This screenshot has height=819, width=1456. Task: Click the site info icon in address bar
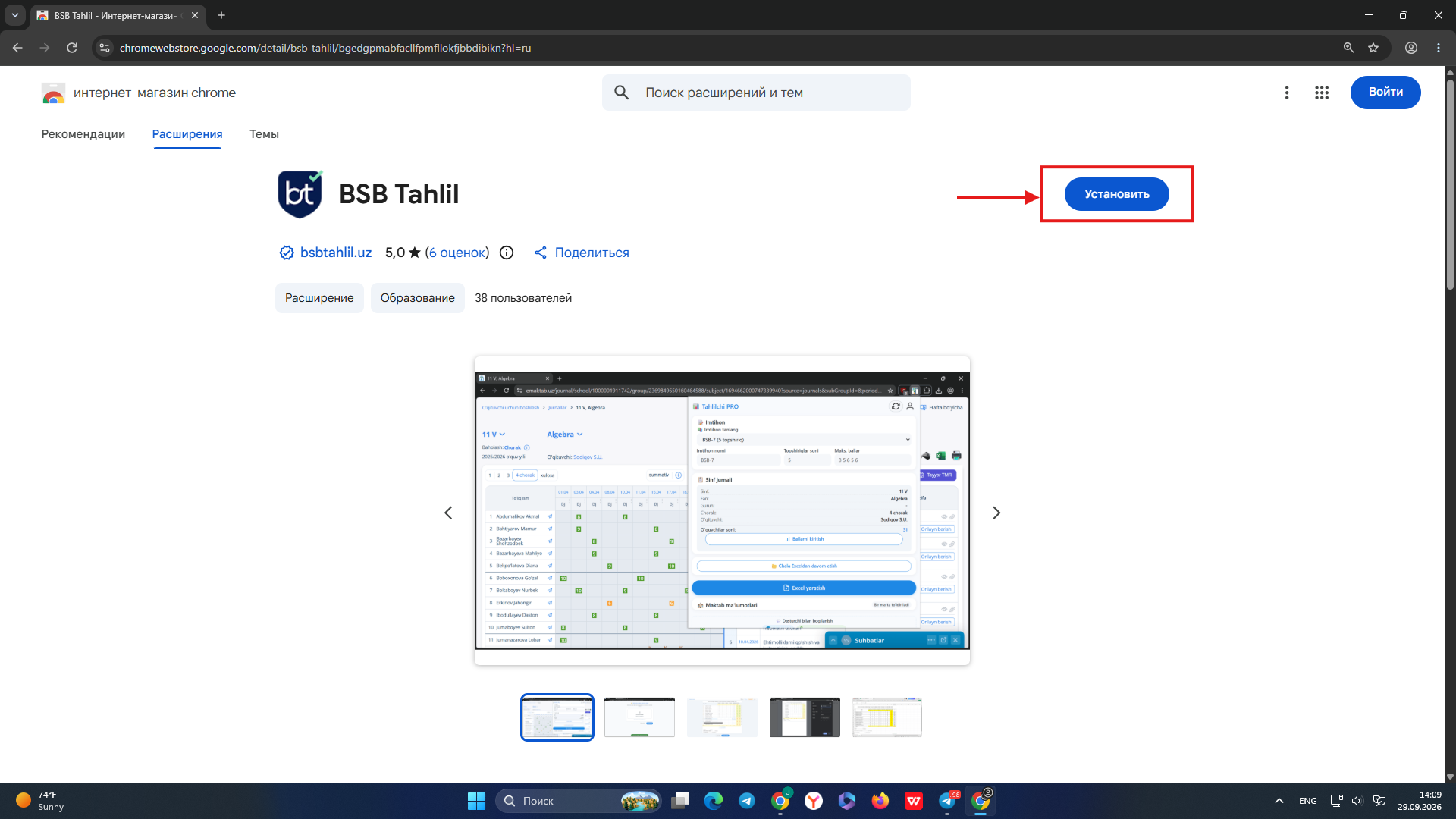click(105, 48)
